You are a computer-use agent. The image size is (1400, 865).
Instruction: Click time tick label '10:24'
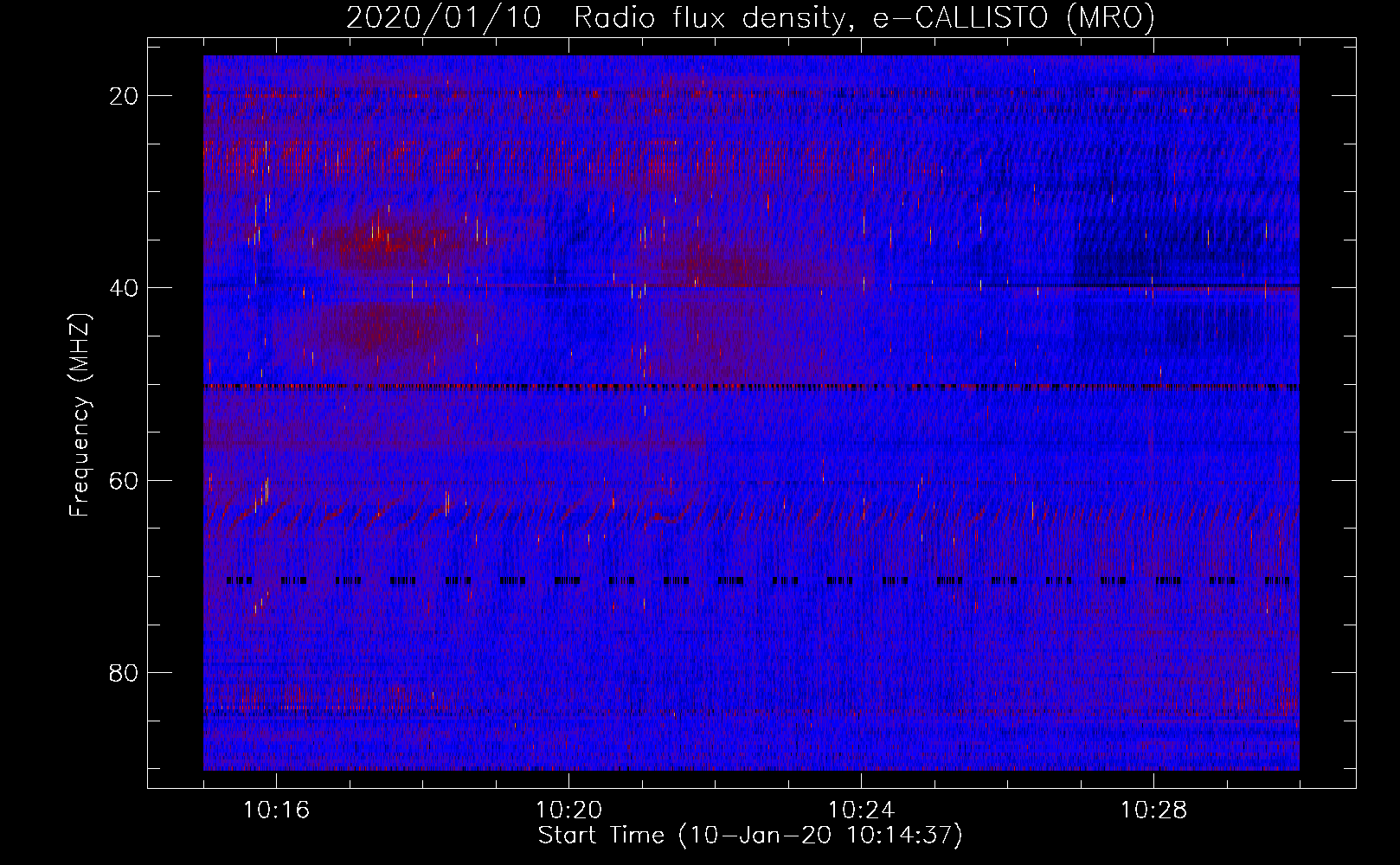pyautogui.click(x=861, y=811)
